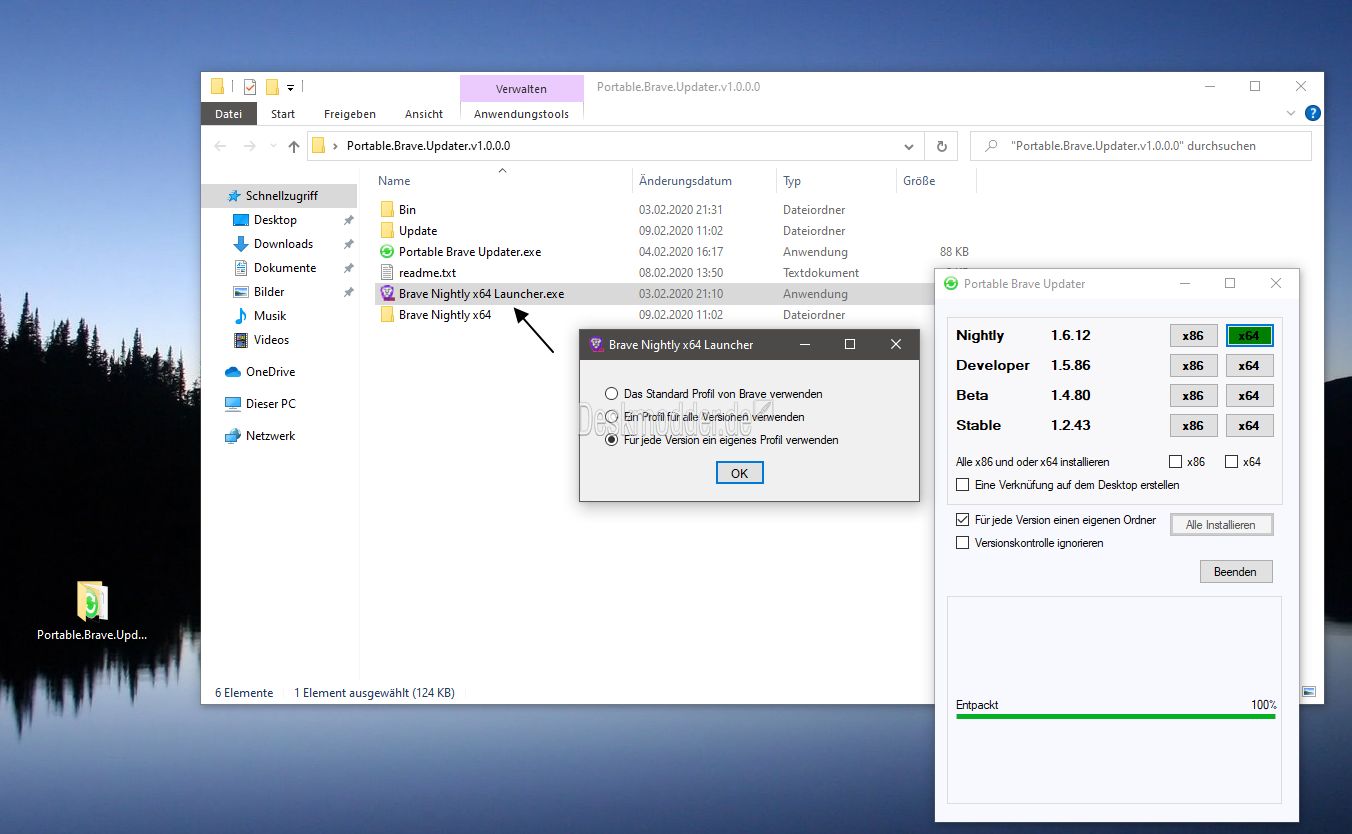1352x834 pixels.
Task: Navigate back with the Explorer arrow
Action: (x=220, y=146)
